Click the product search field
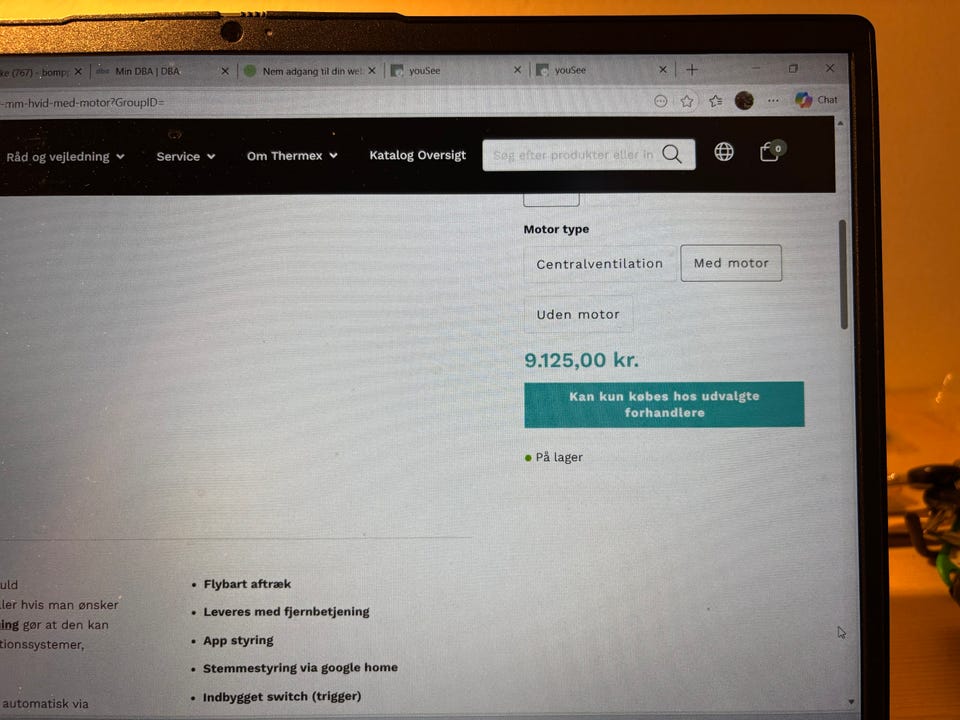The height and width of the screenshot is (720, 960). pyautogui.click(x=573, y=155)
